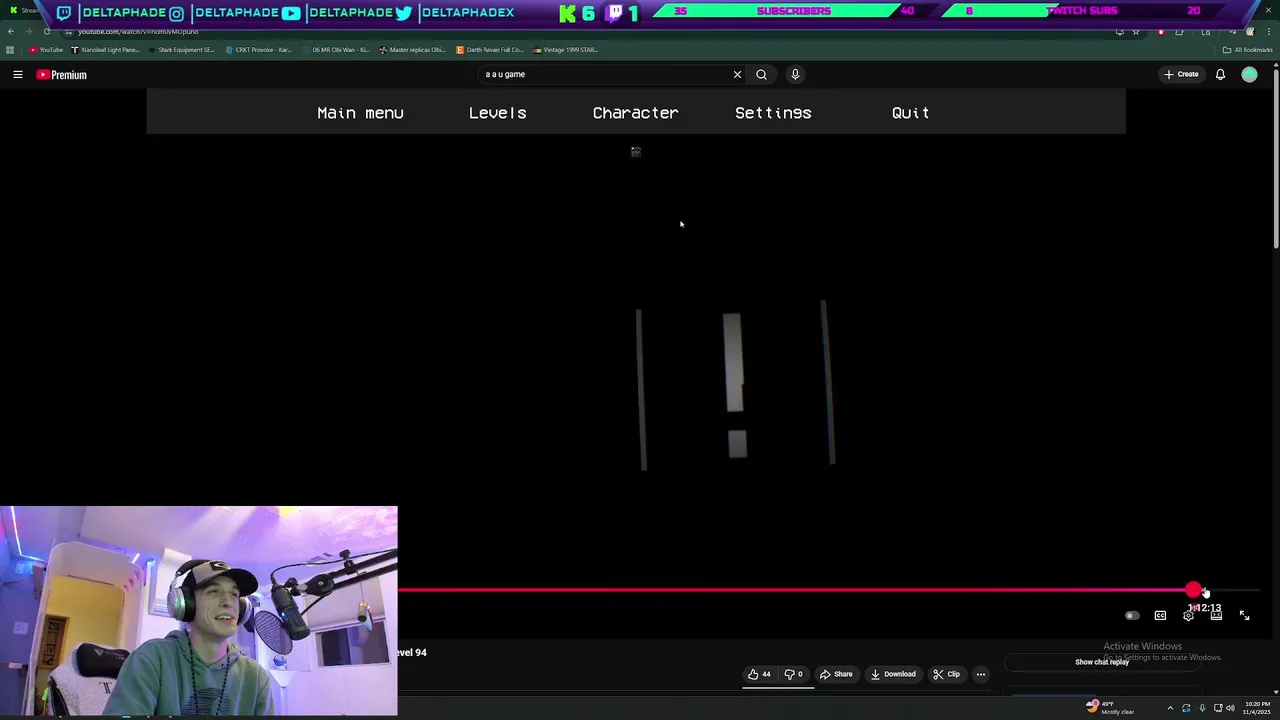This screenshot has width=1280, height=720.
Task: Click the YouTube logo in overlay
Action: 291,13
